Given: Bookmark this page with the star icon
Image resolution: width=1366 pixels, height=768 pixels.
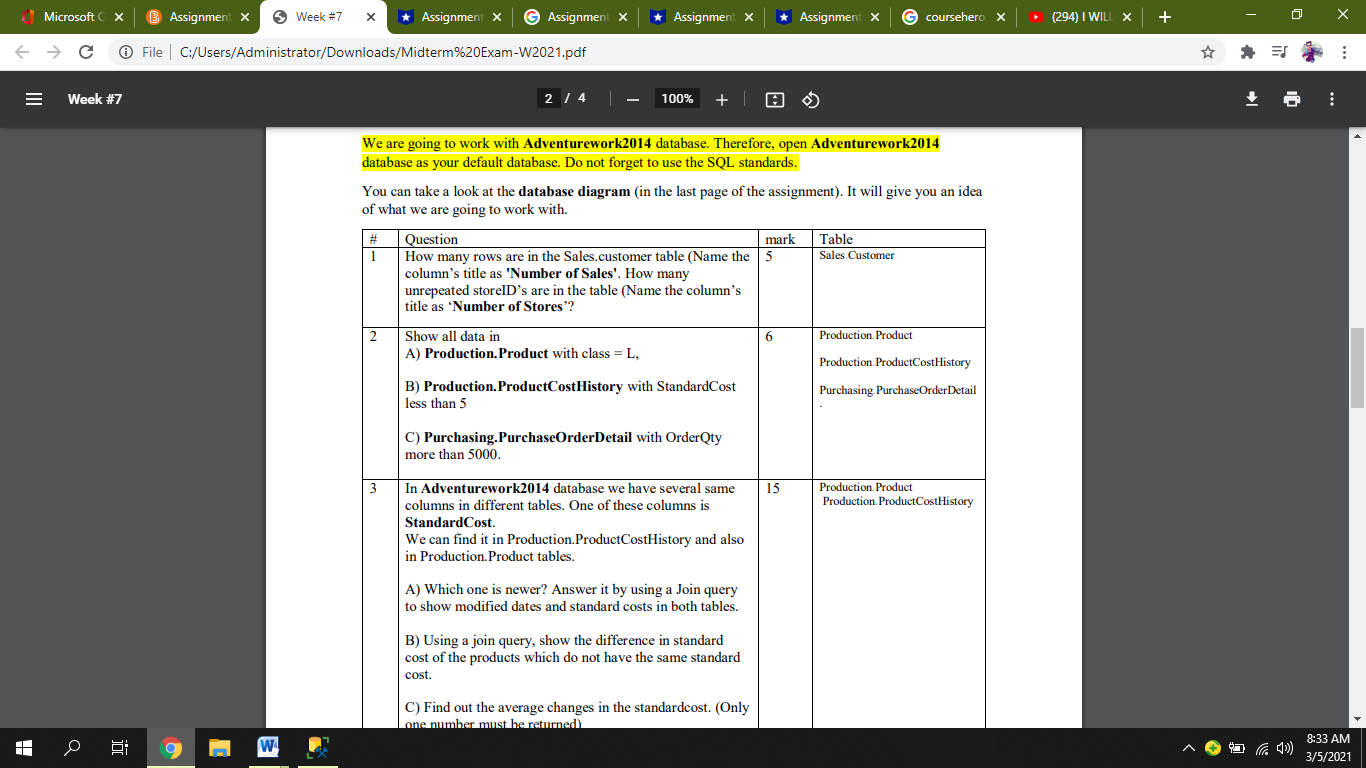Looking at the screenshot, I should coord(1208,52).
